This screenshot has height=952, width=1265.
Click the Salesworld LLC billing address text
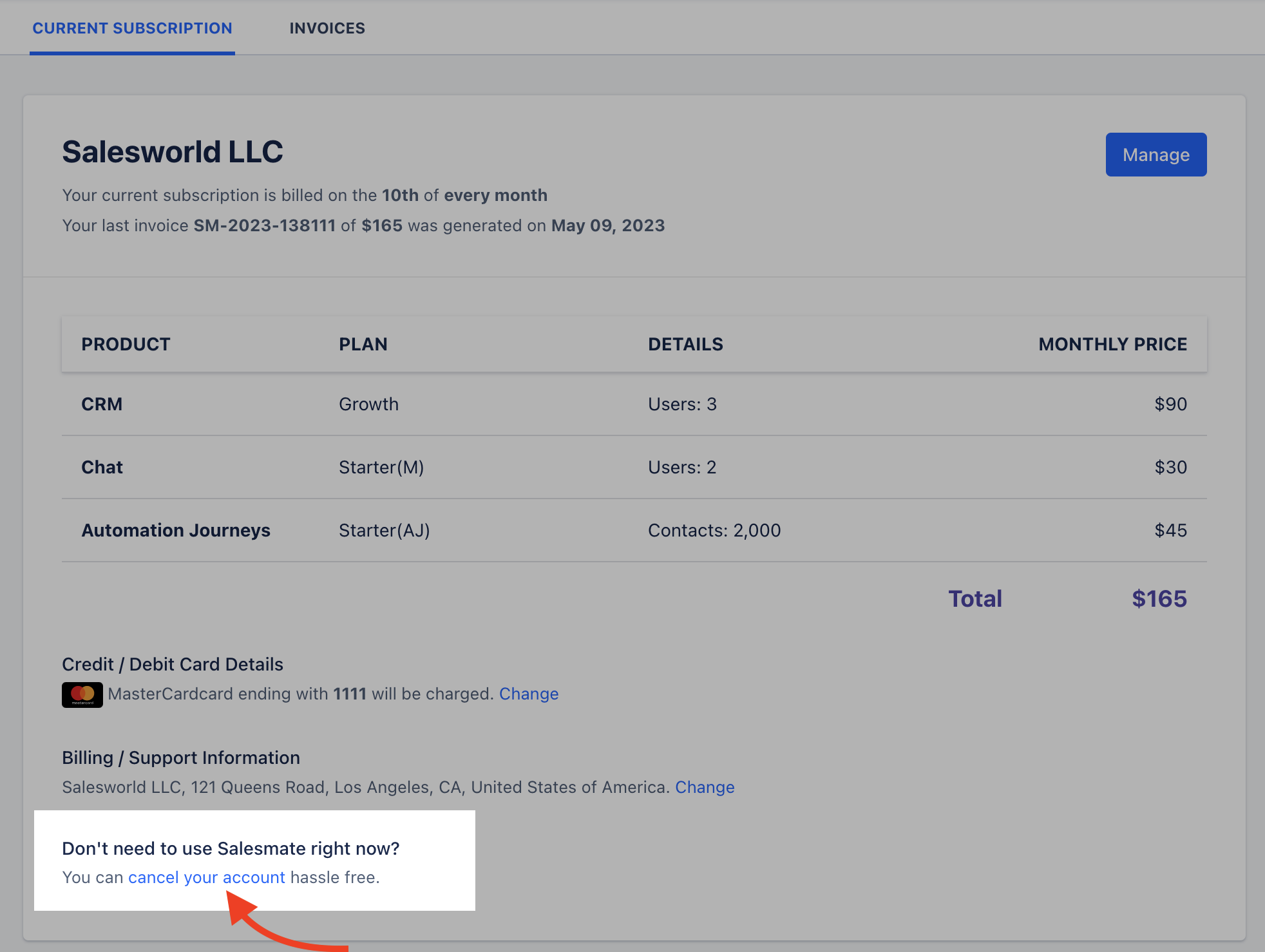click(x=366, y=787)
